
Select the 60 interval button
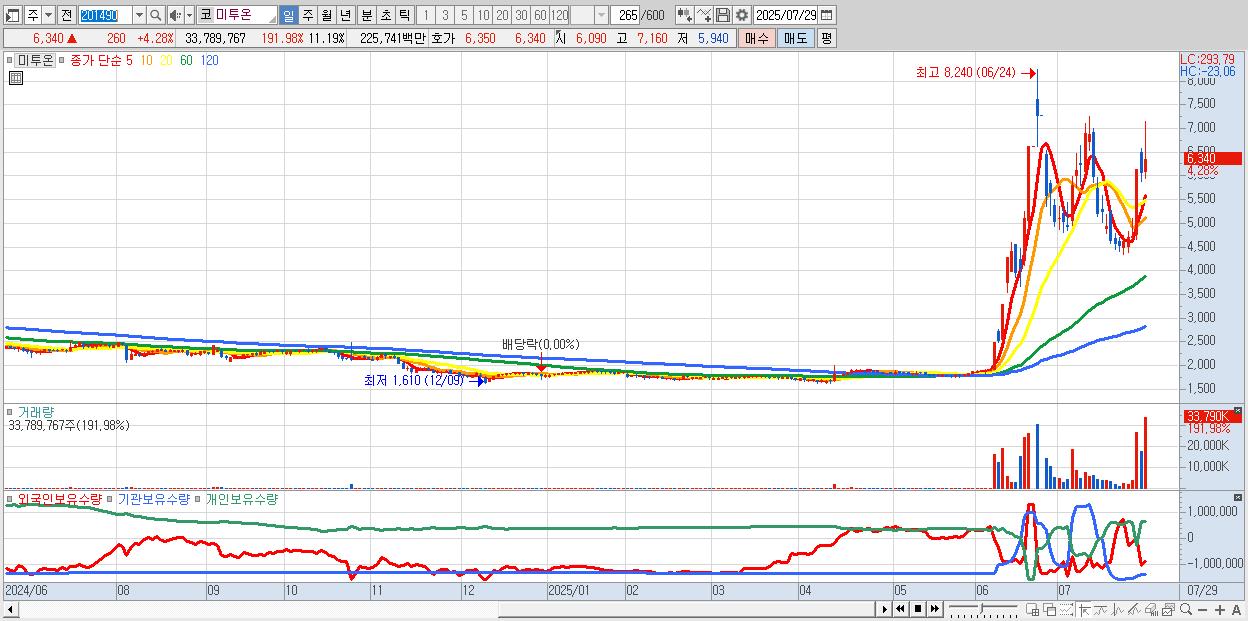540,15
